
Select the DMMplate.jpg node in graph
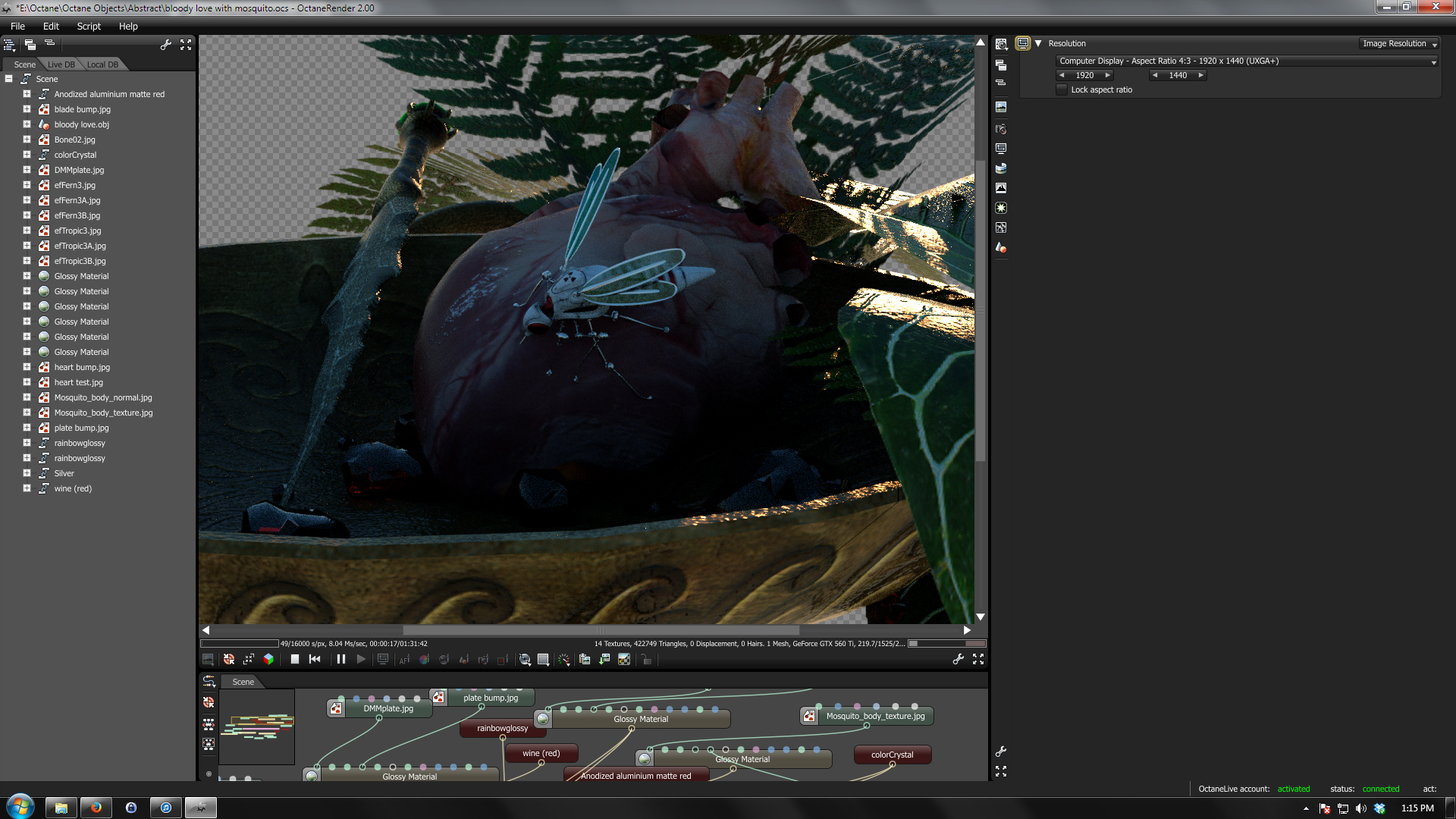(380, 708)
